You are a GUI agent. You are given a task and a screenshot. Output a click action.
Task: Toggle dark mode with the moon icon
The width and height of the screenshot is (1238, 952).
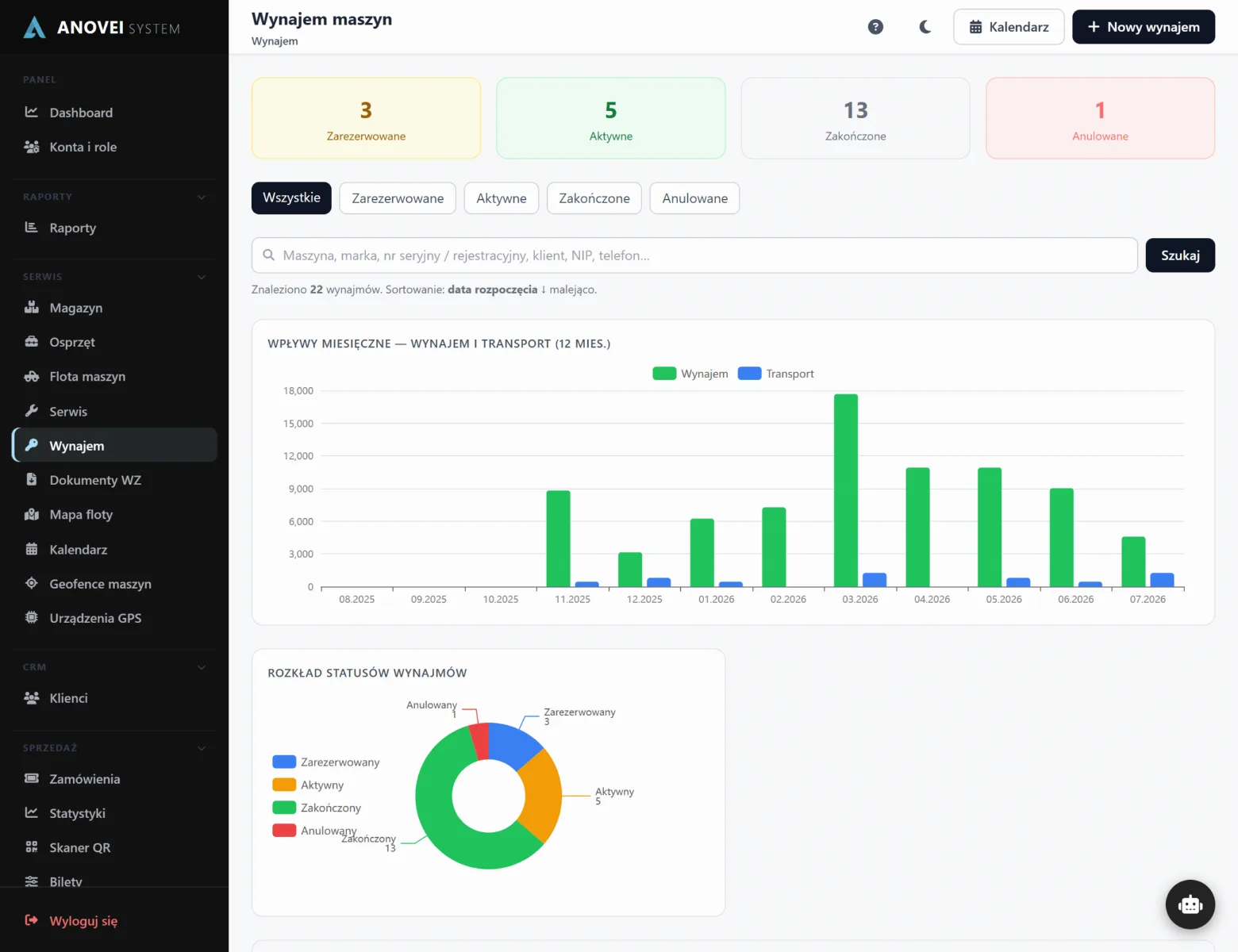925,27
